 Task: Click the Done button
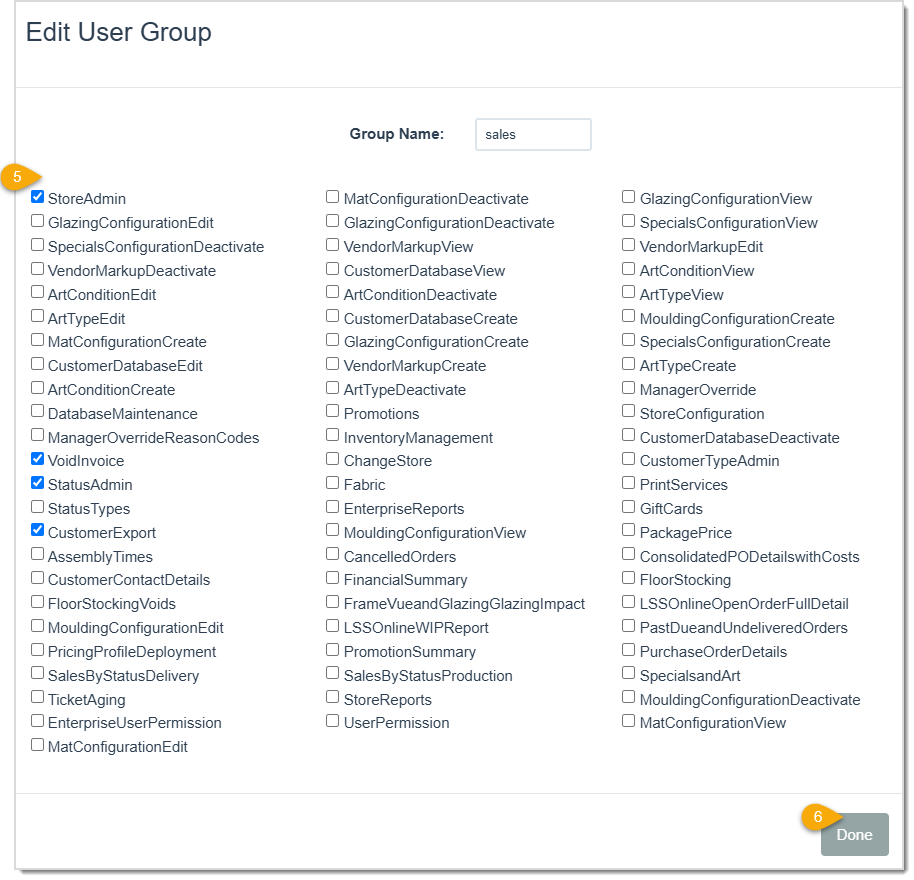point(854,834)
